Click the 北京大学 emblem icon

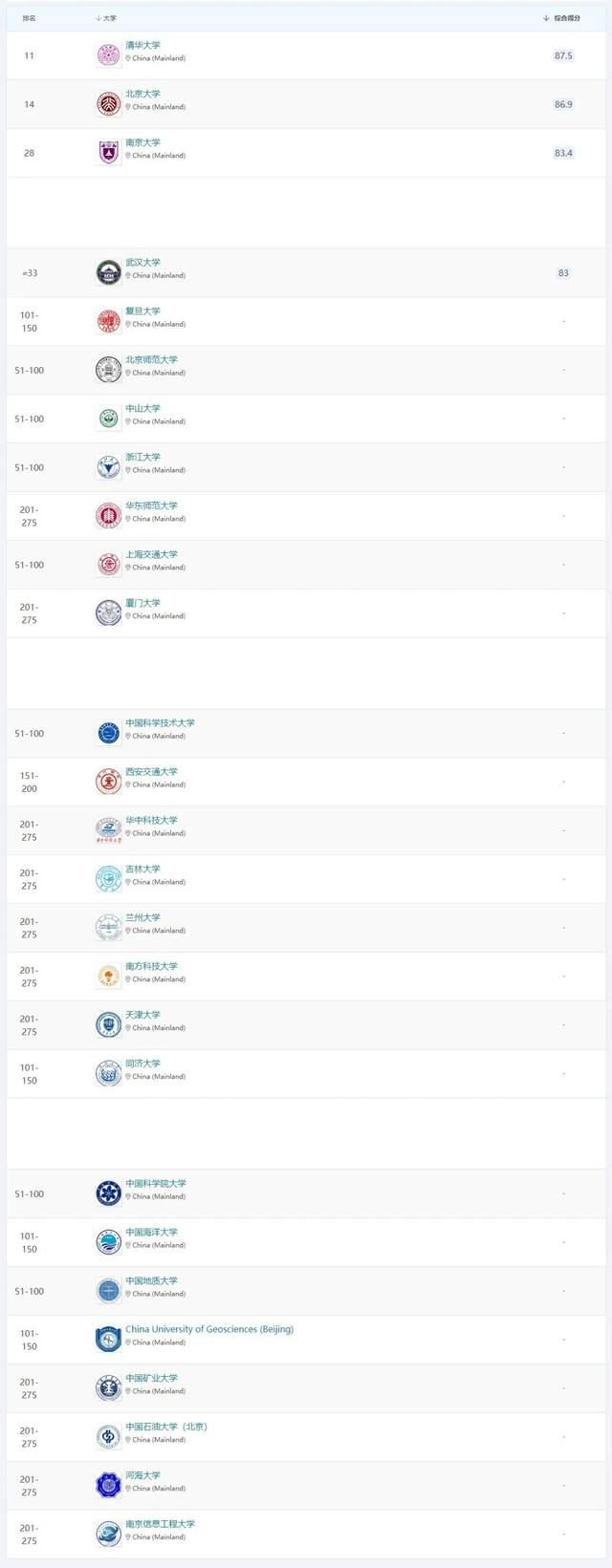(109, 103)
